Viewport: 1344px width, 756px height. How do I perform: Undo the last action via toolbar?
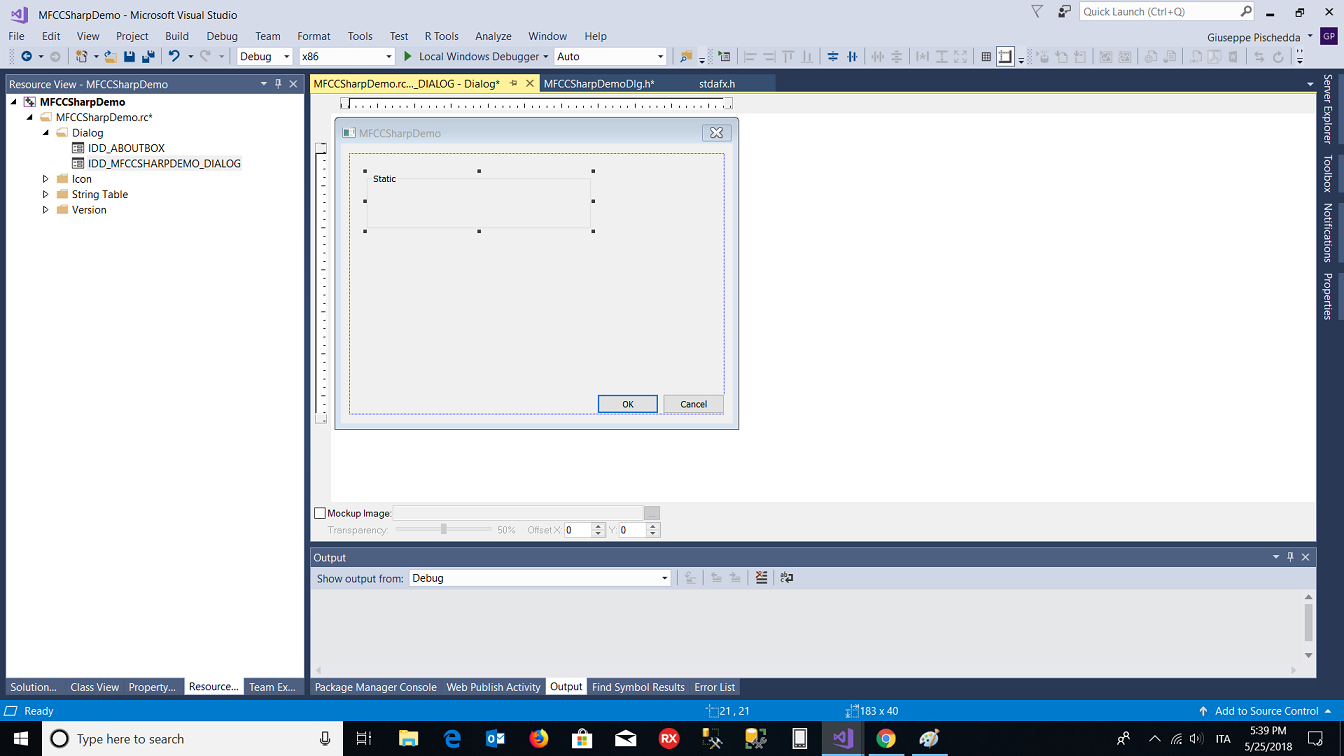click(x=174, y=57)
